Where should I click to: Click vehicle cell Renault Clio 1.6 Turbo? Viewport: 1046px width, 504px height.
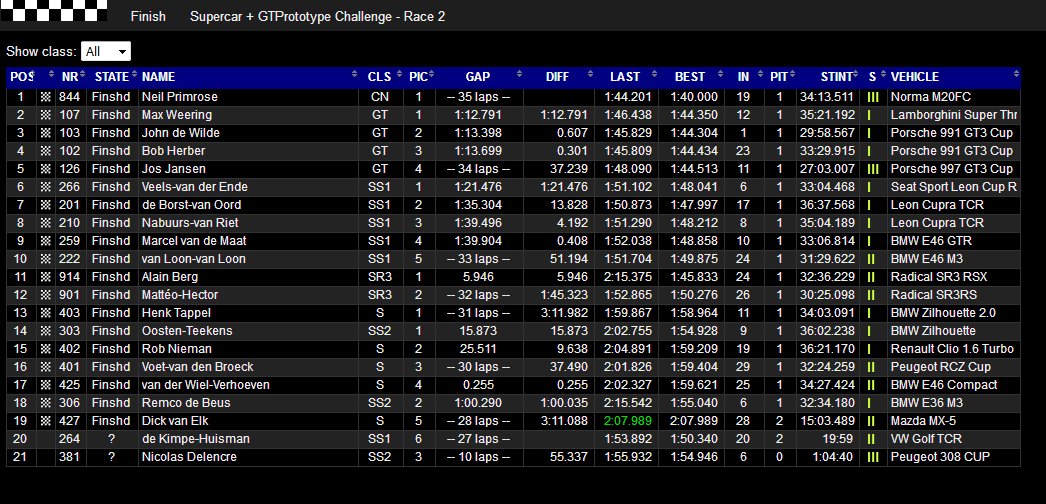[x=952, y=349]
